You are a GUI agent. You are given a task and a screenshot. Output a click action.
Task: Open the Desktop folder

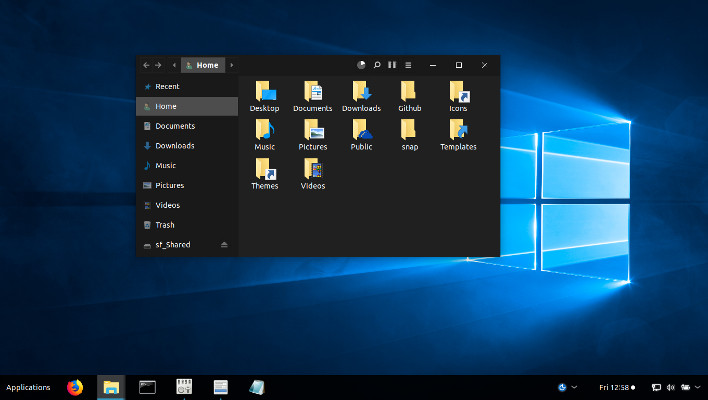coord(265,96)
